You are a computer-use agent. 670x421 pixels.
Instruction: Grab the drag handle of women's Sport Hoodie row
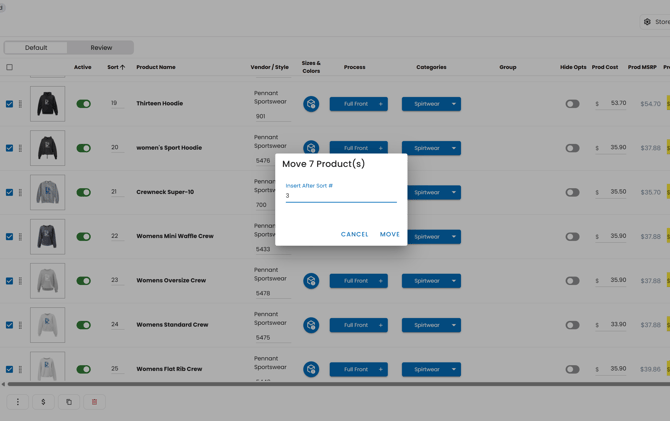pos(20,148)
